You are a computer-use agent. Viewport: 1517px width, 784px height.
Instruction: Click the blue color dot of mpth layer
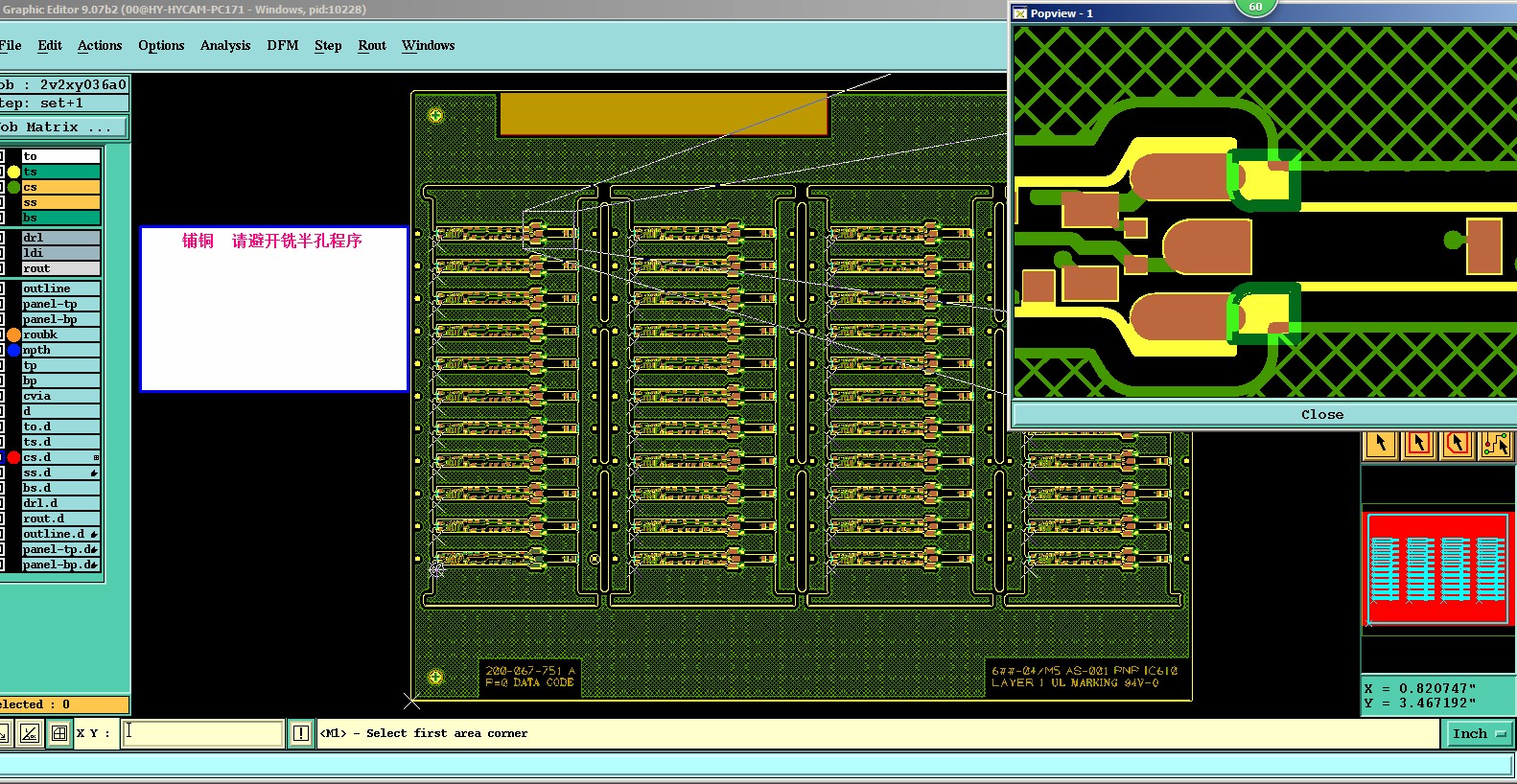pos(13,350)
